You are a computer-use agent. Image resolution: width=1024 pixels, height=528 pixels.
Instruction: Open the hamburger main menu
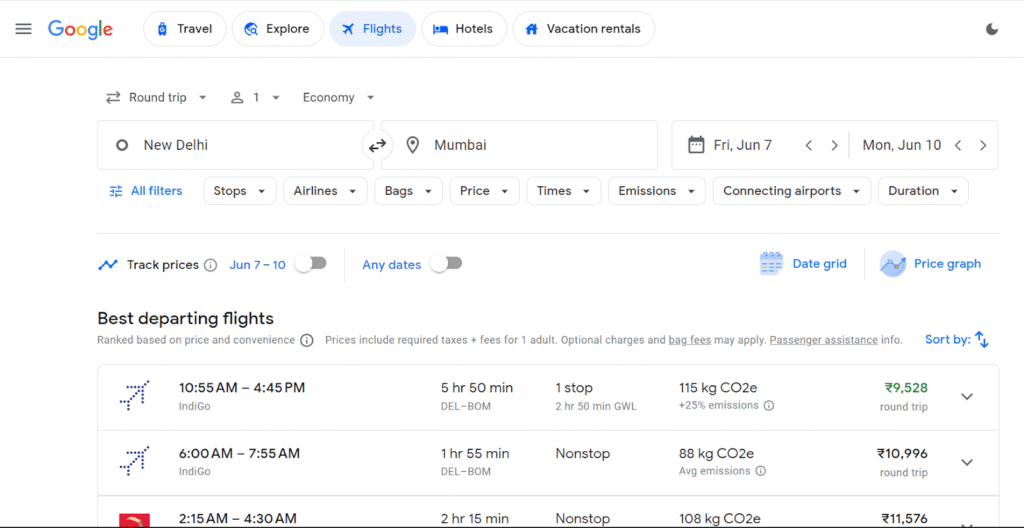click(x=24, y=29)
